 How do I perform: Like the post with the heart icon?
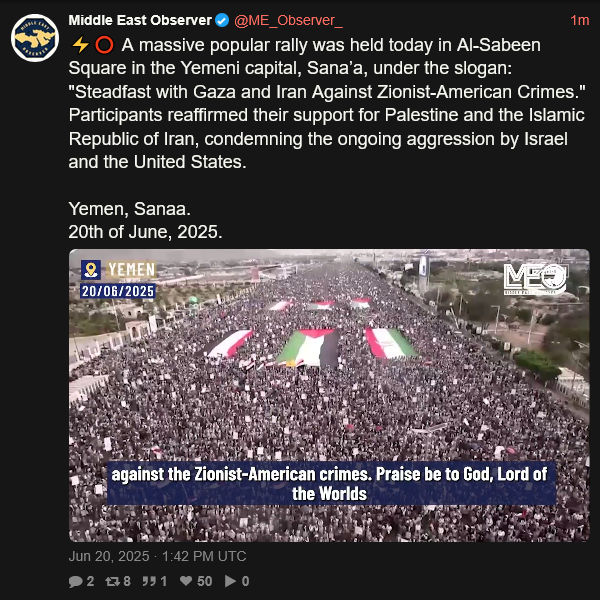(186, 581)
